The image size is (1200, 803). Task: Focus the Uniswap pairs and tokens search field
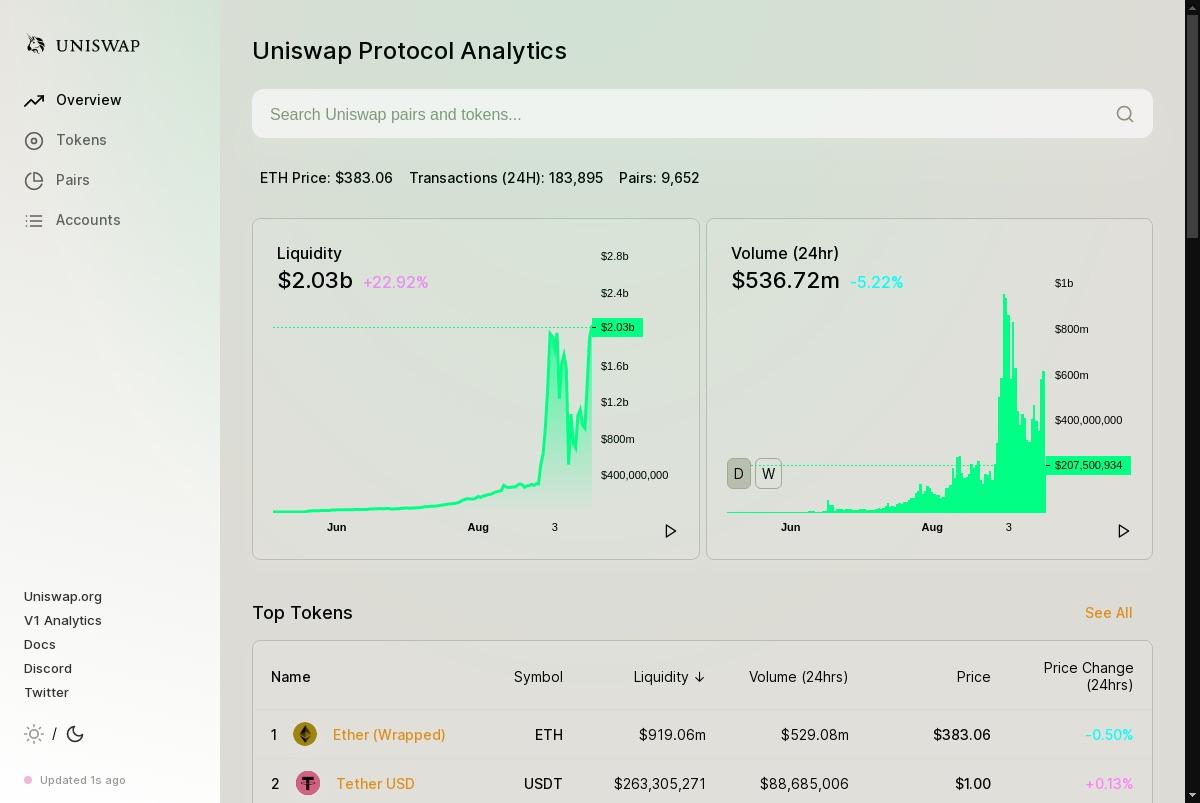coord(702,114)
